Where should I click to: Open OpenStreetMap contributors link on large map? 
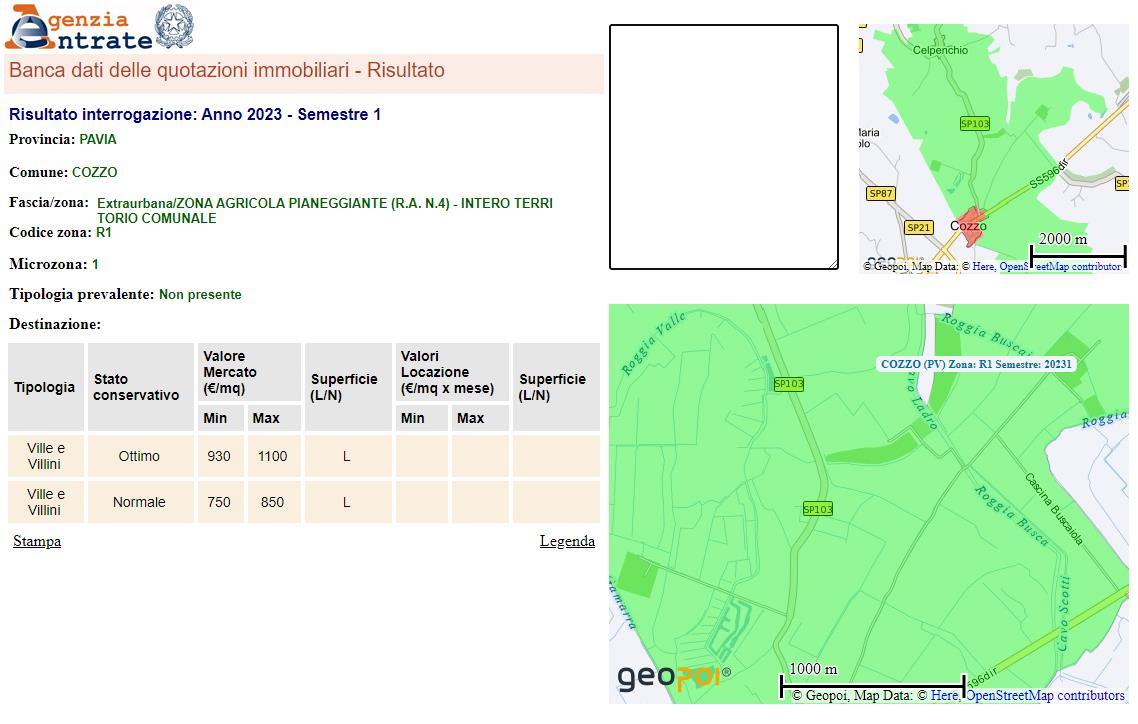[x=1044, y=695]
